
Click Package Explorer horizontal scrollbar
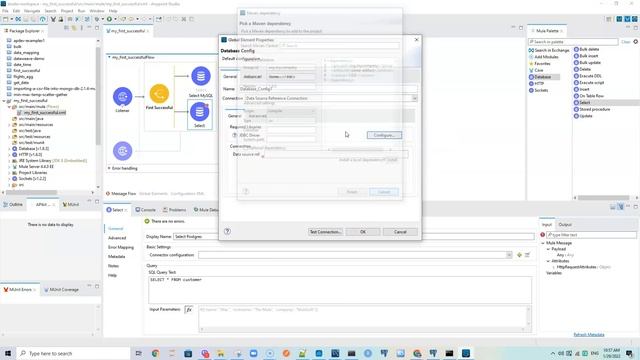point(31,192)
